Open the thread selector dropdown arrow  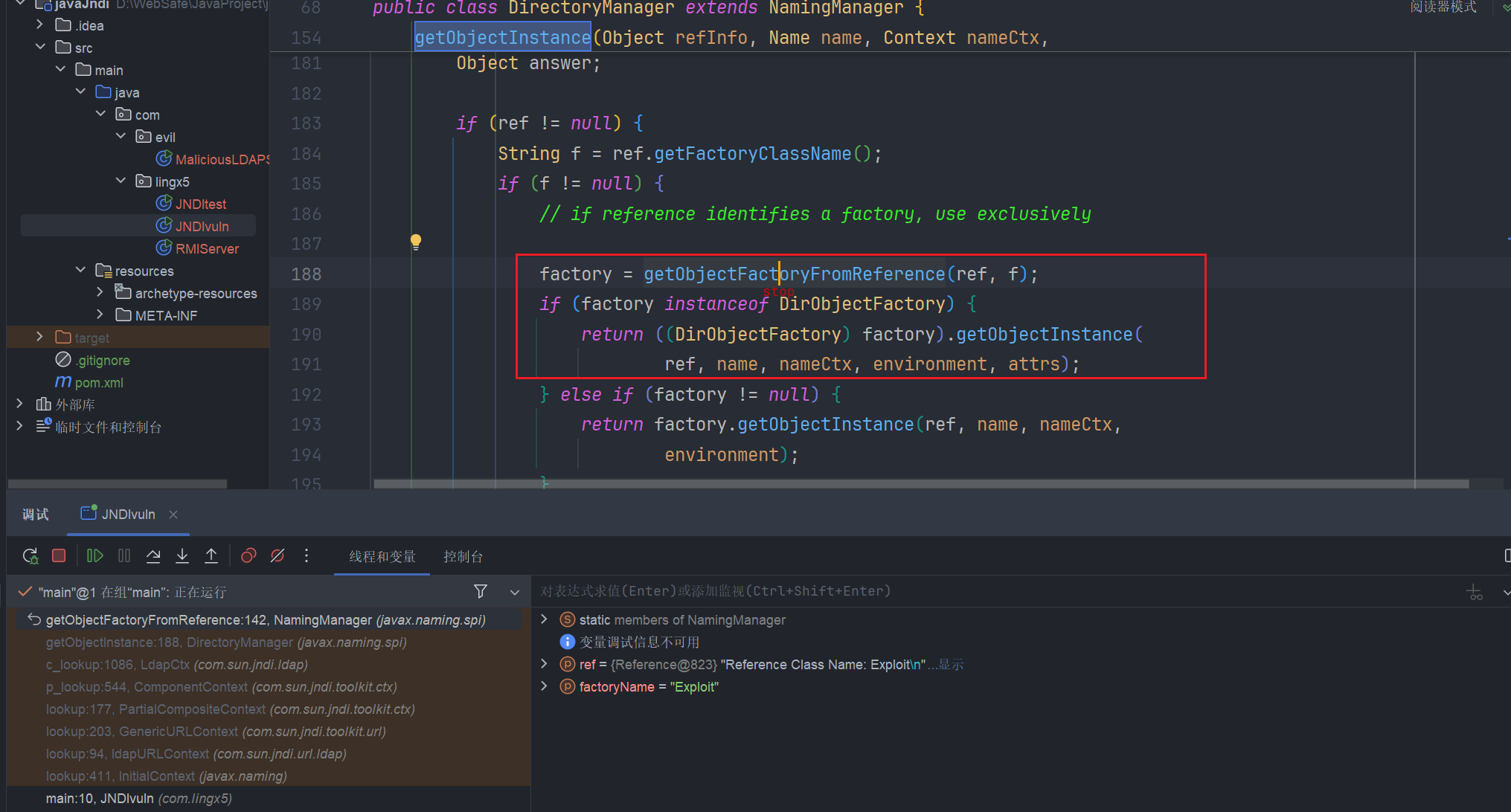pyautogui.click(x=515, y=592)
